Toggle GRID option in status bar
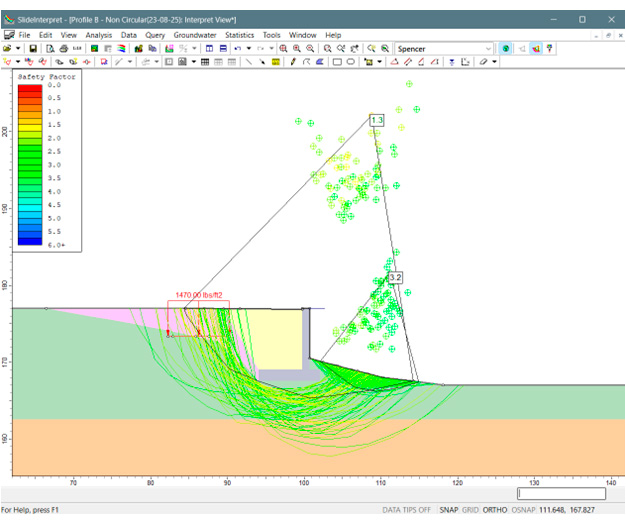Image resolution: width=626 pixels, height=524 pixels. (470, 510)
